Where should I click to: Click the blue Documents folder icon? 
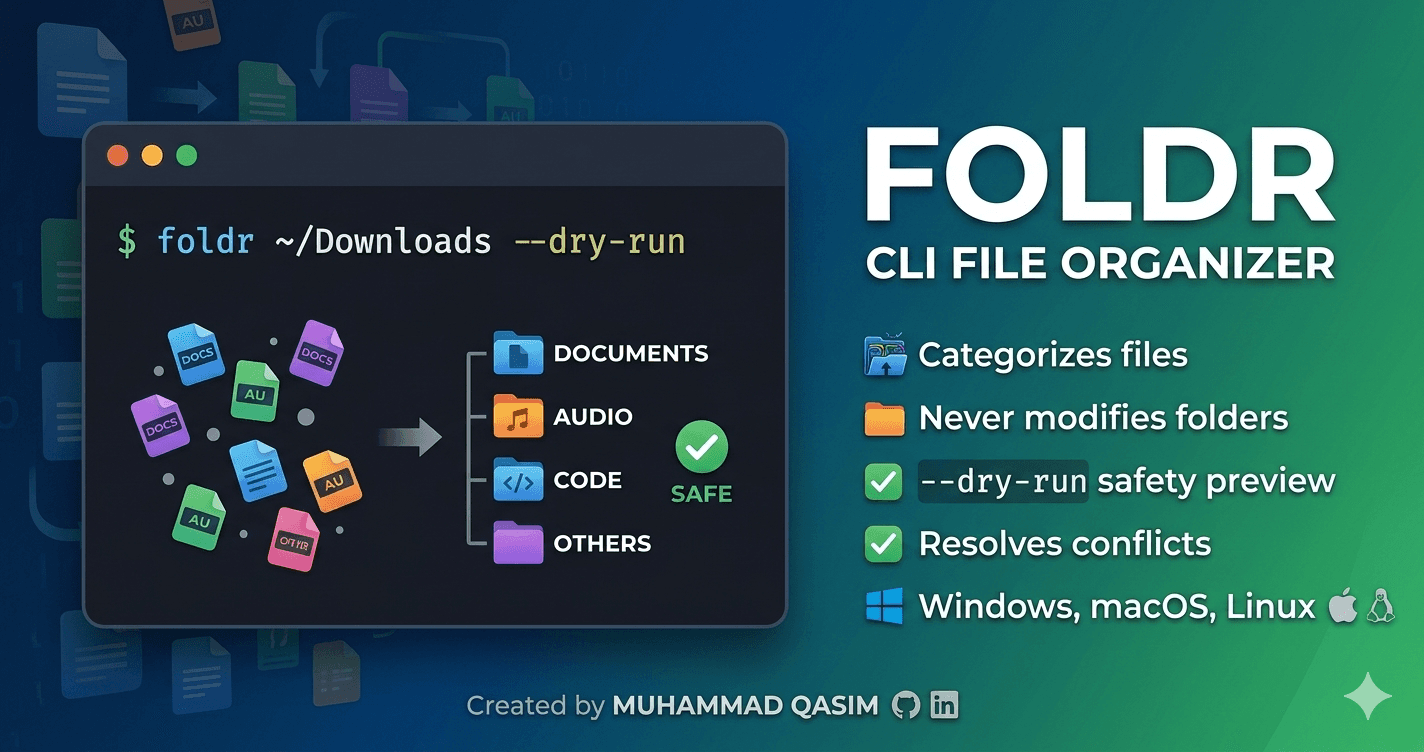tap(518, 354)
